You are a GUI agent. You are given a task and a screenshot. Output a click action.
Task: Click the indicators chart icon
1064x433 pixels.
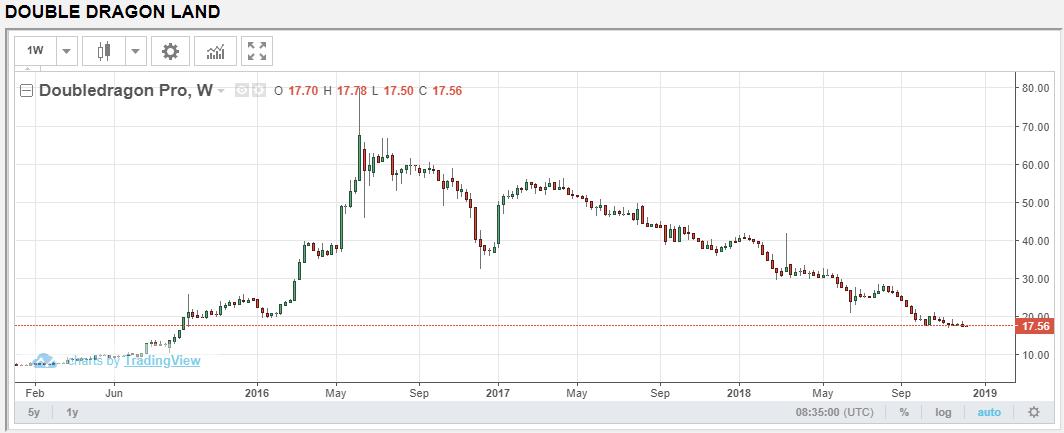click(x=215, y=51)
